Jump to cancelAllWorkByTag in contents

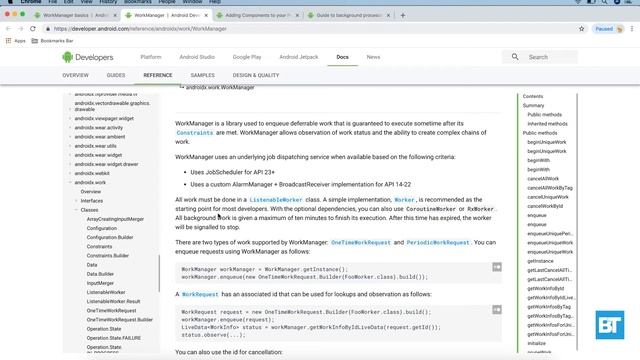pyautogui.click(x=550, y=188)
